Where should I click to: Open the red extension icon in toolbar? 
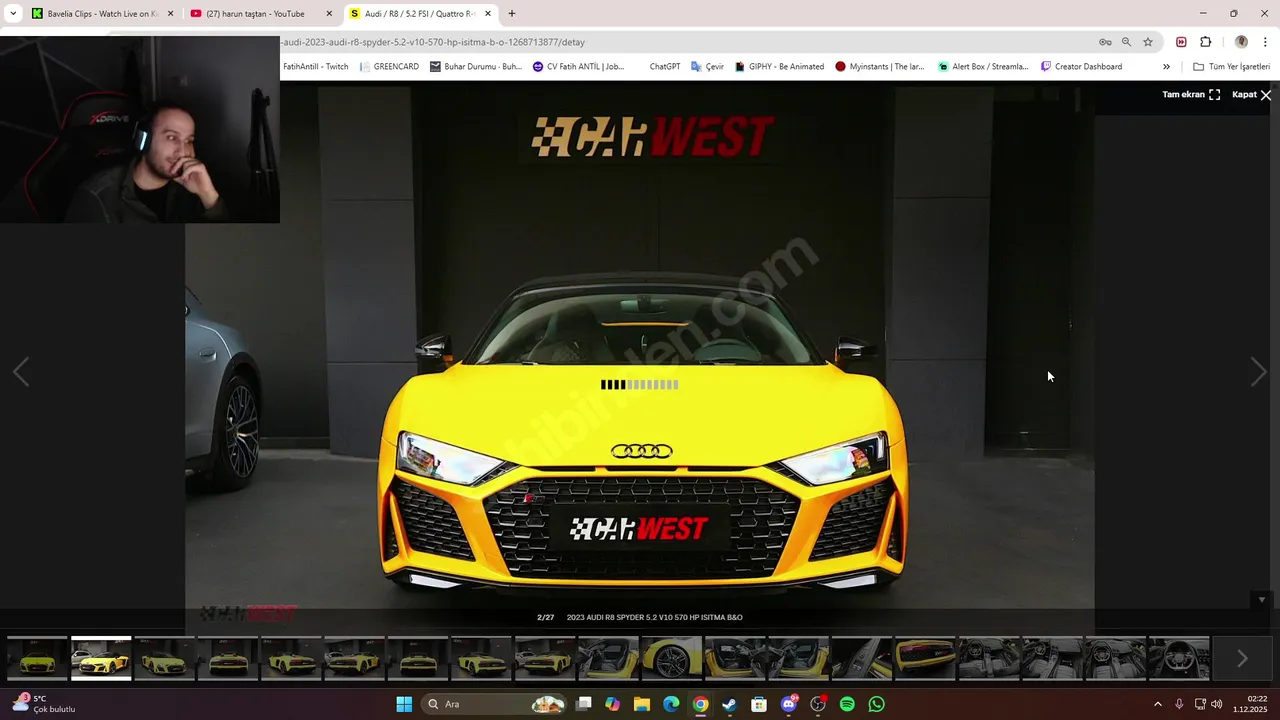point(1181,42)
